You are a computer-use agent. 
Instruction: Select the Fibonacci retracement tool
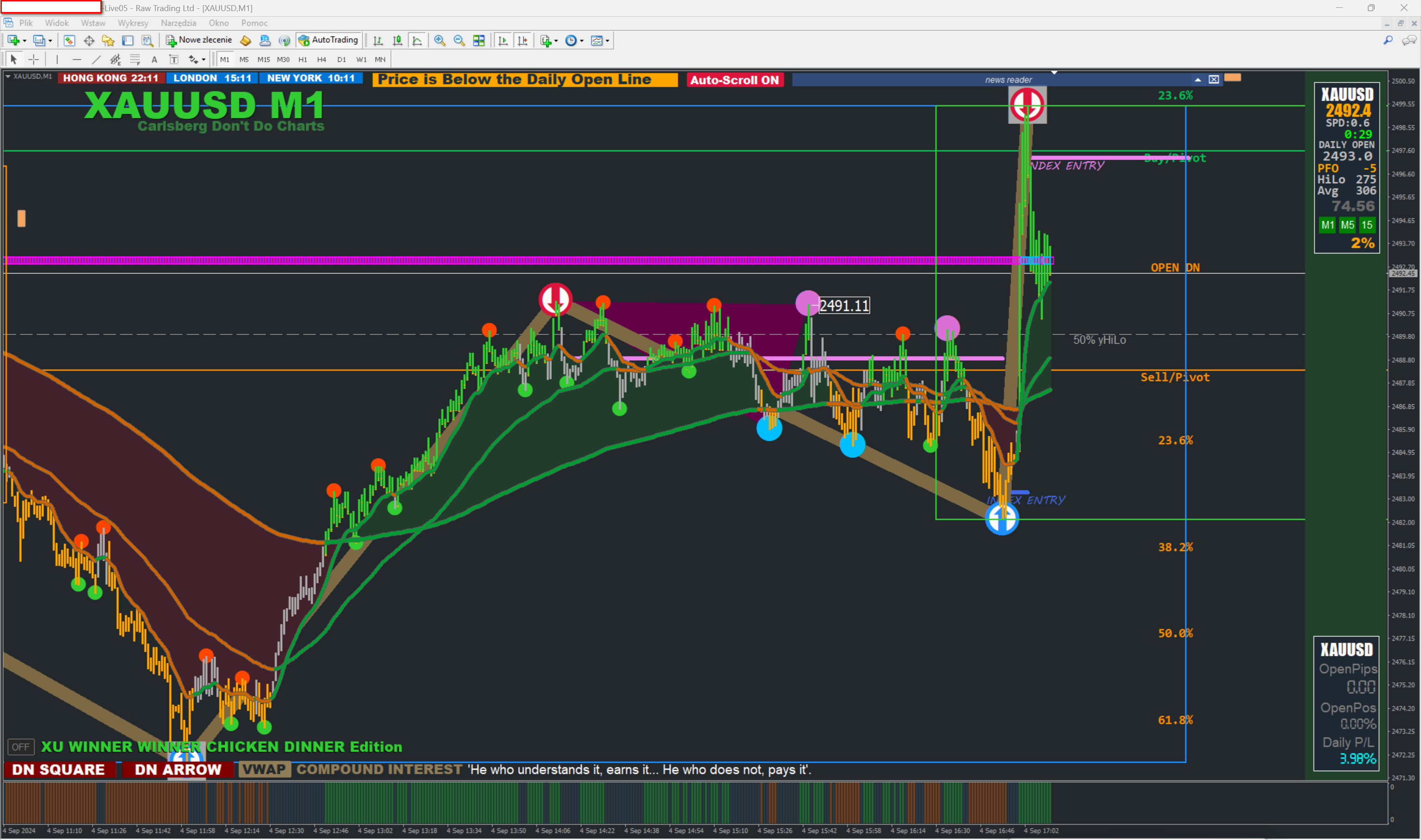[135, 59]
